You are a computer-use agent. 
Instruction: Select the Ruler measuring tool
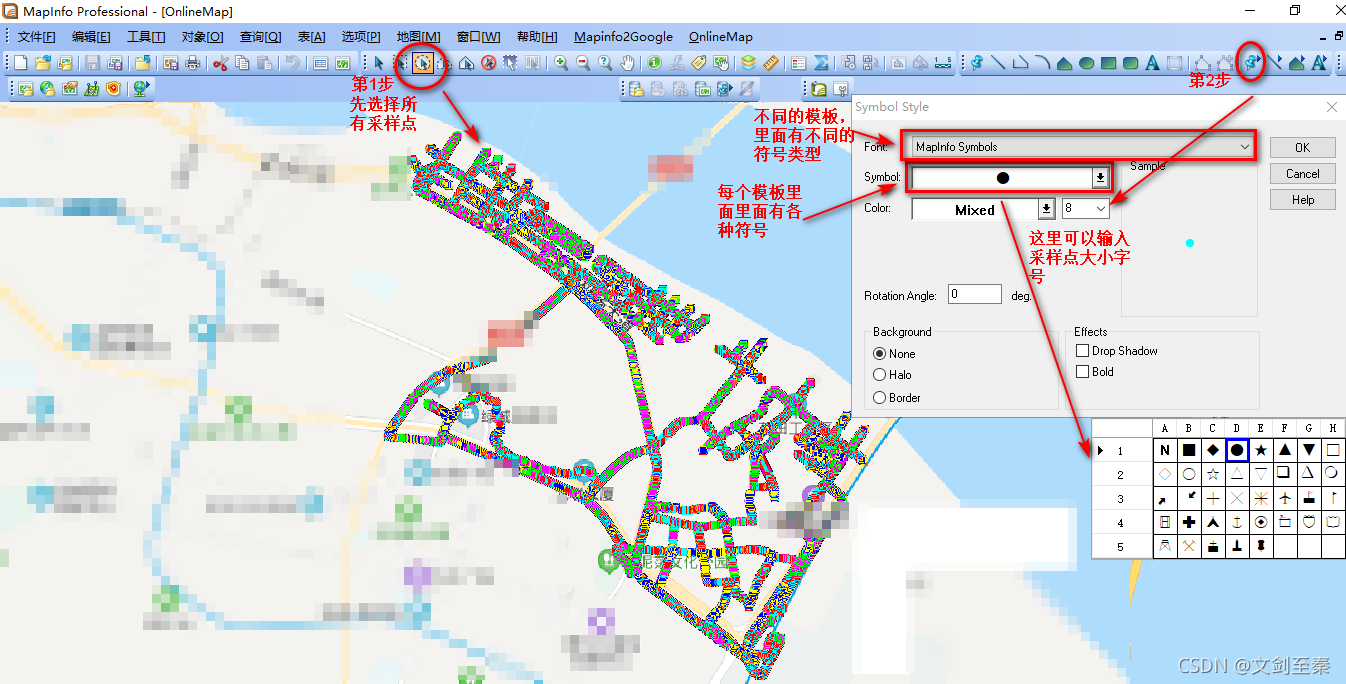771,62
